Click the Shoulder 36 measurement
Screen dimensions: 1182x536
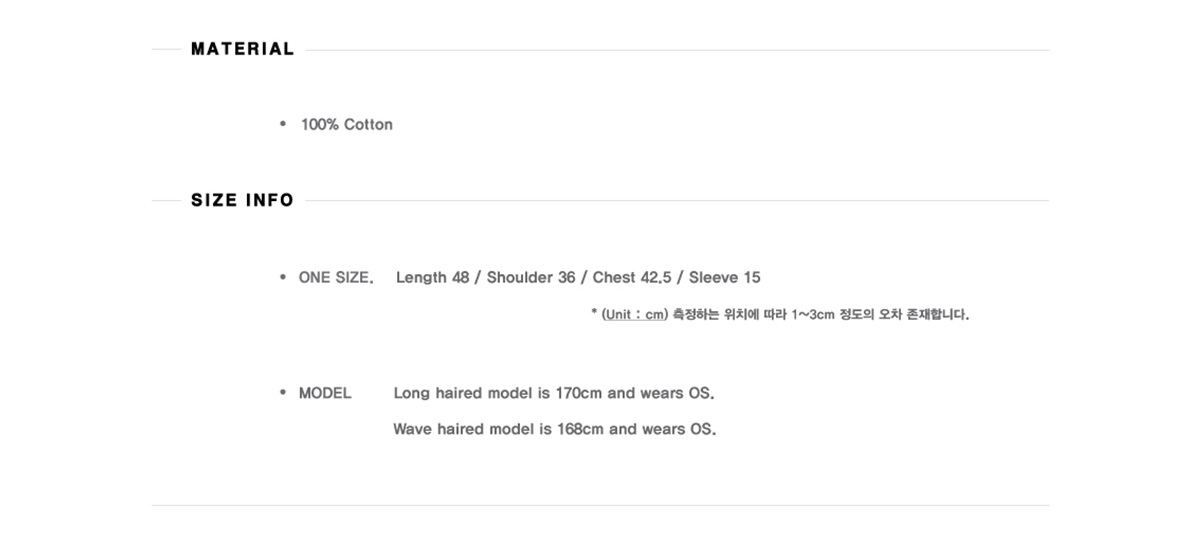531,277
